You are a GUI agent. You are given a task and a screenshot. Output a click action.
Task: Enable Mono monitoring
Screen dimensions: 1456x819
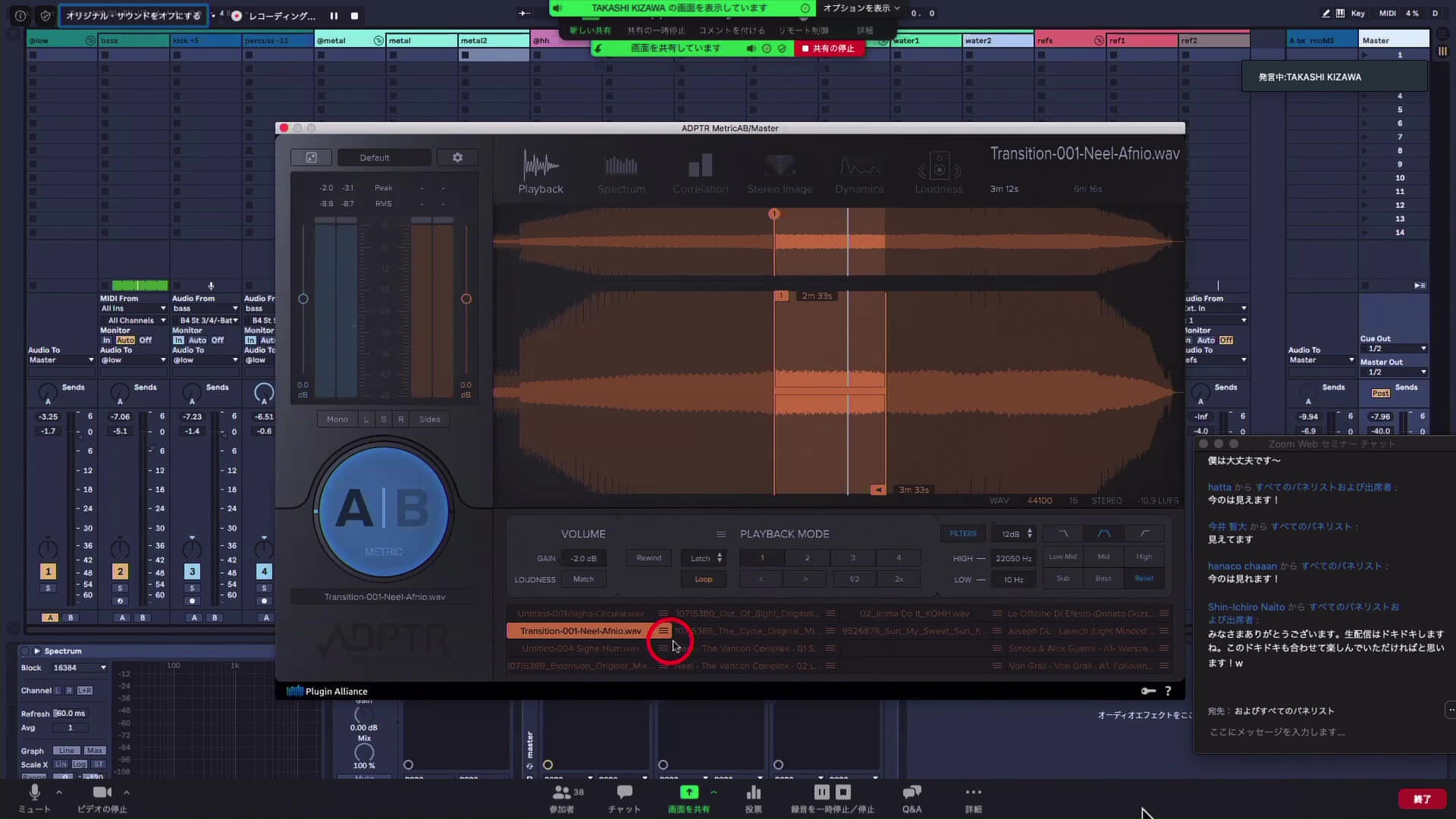tap(337, 419)
